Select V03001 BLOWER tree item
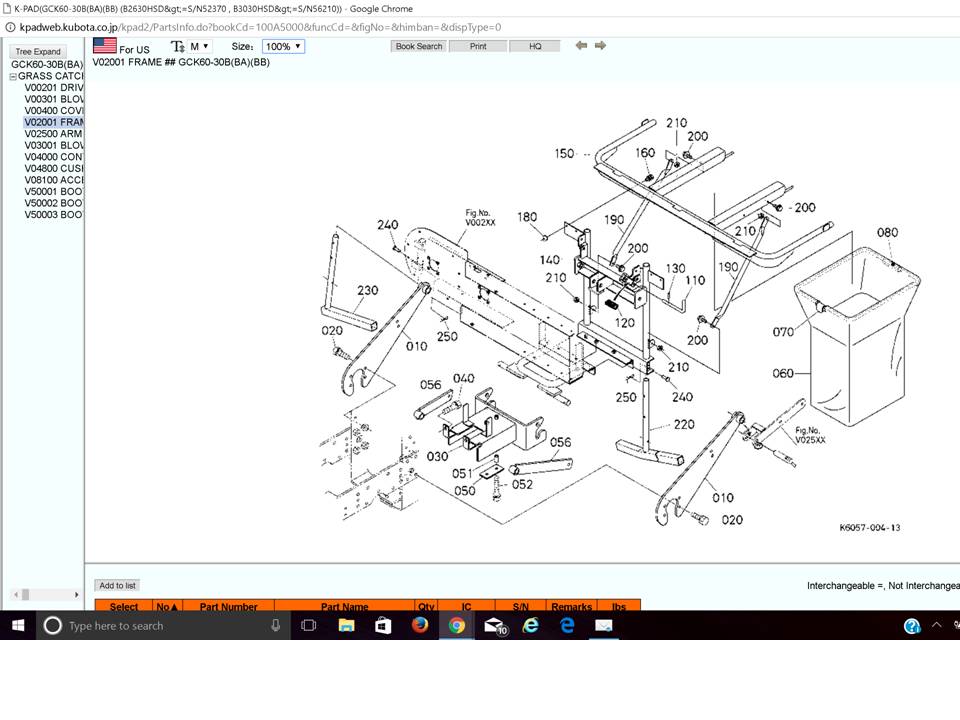The image size is (960, 720). pos(54,146)
